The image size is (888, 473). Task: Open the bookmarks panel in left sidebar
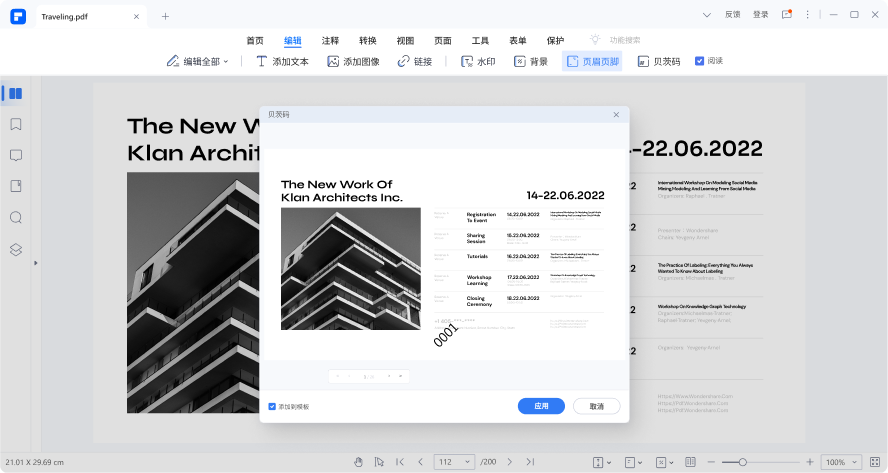pos(16,125)
